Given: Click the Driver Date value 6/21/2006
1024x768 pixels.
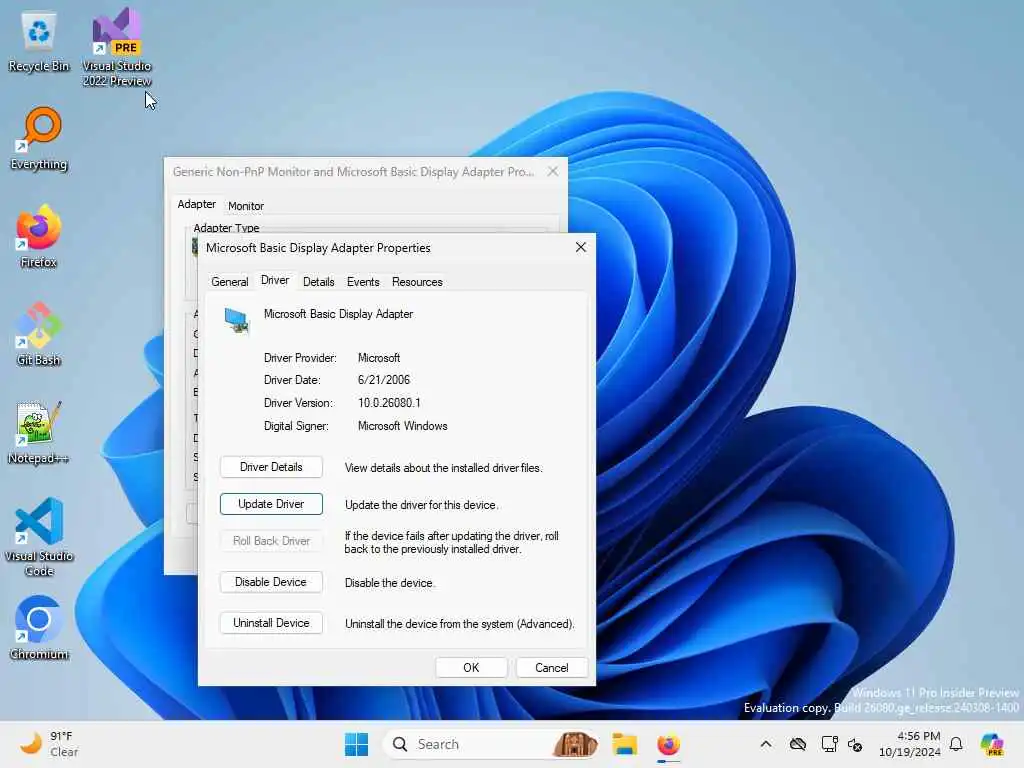Looking at the screenshot, I should 384,380.
